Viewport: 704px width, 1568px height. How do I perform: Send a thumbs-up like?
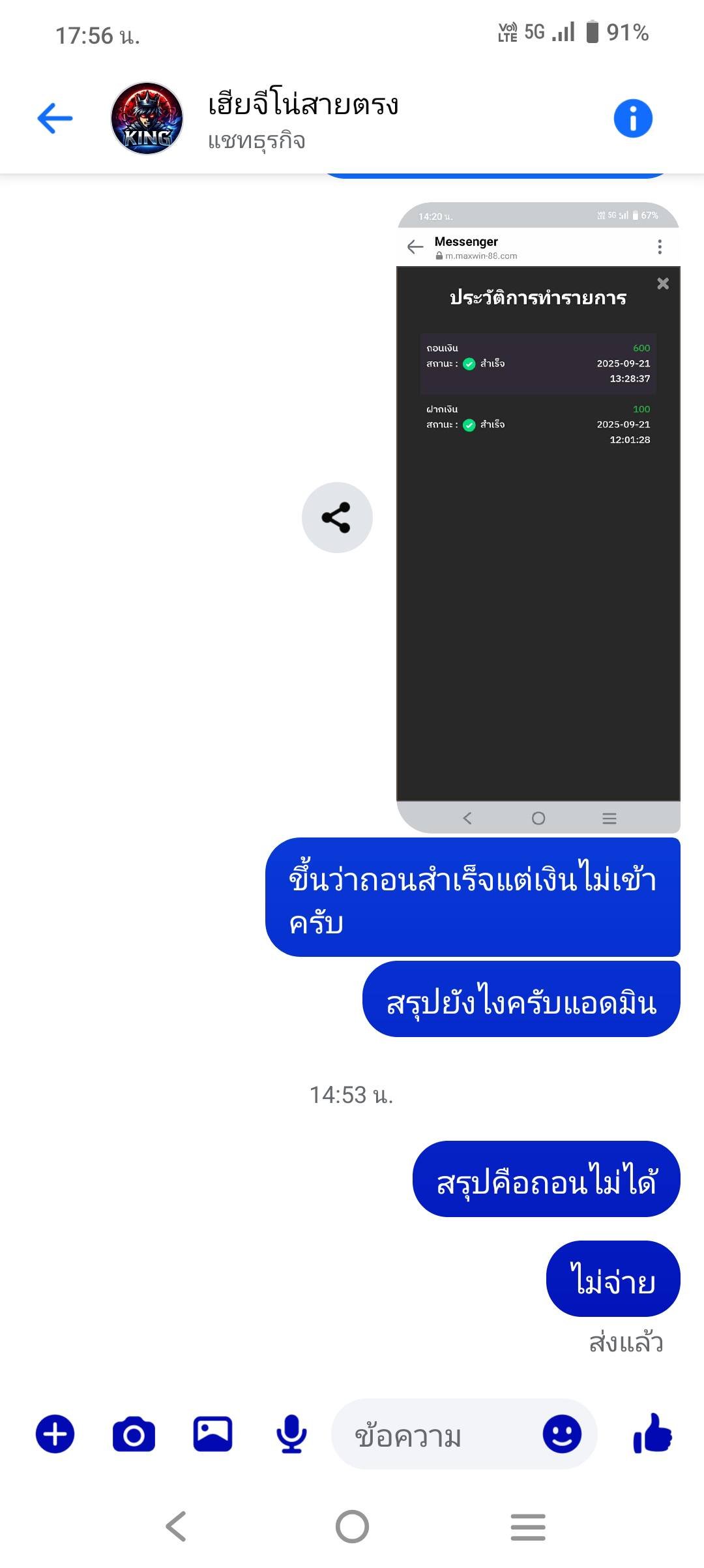point(653,1433)
